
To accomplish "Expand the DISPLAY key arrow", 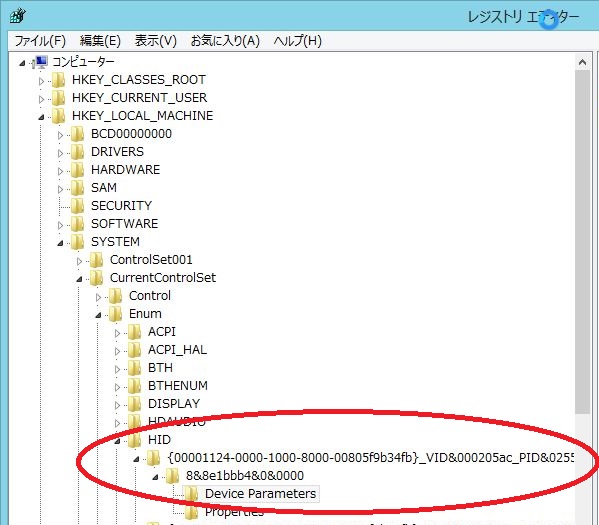I will pyautogui.click(x=117, y=405).
